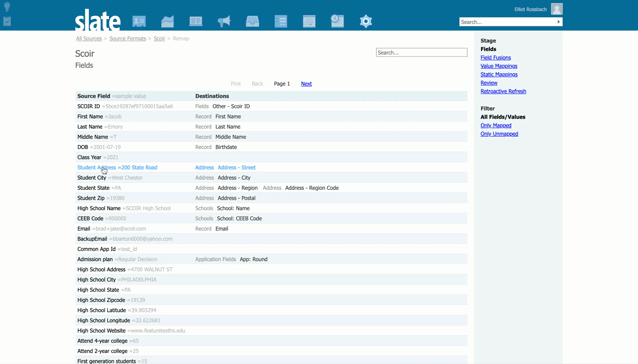Image resolution: width=638 pixels, height=364 pixels.
Task: Open the SCOIR ID source field row
Action: point(271,106)
